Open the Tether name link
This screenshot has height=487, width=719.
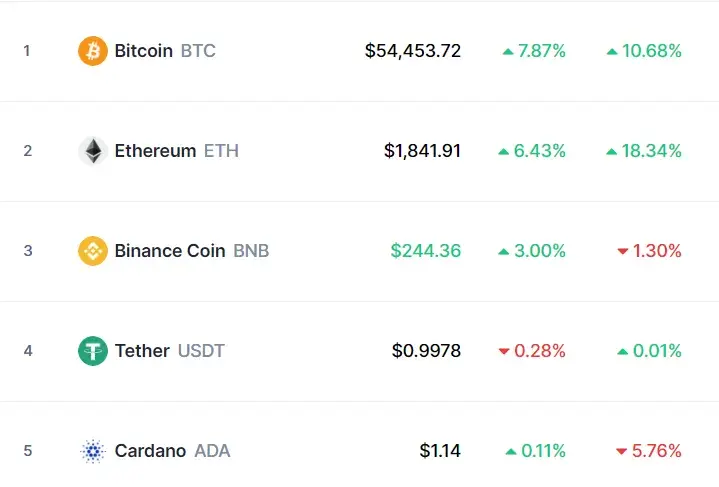(142, 351)
